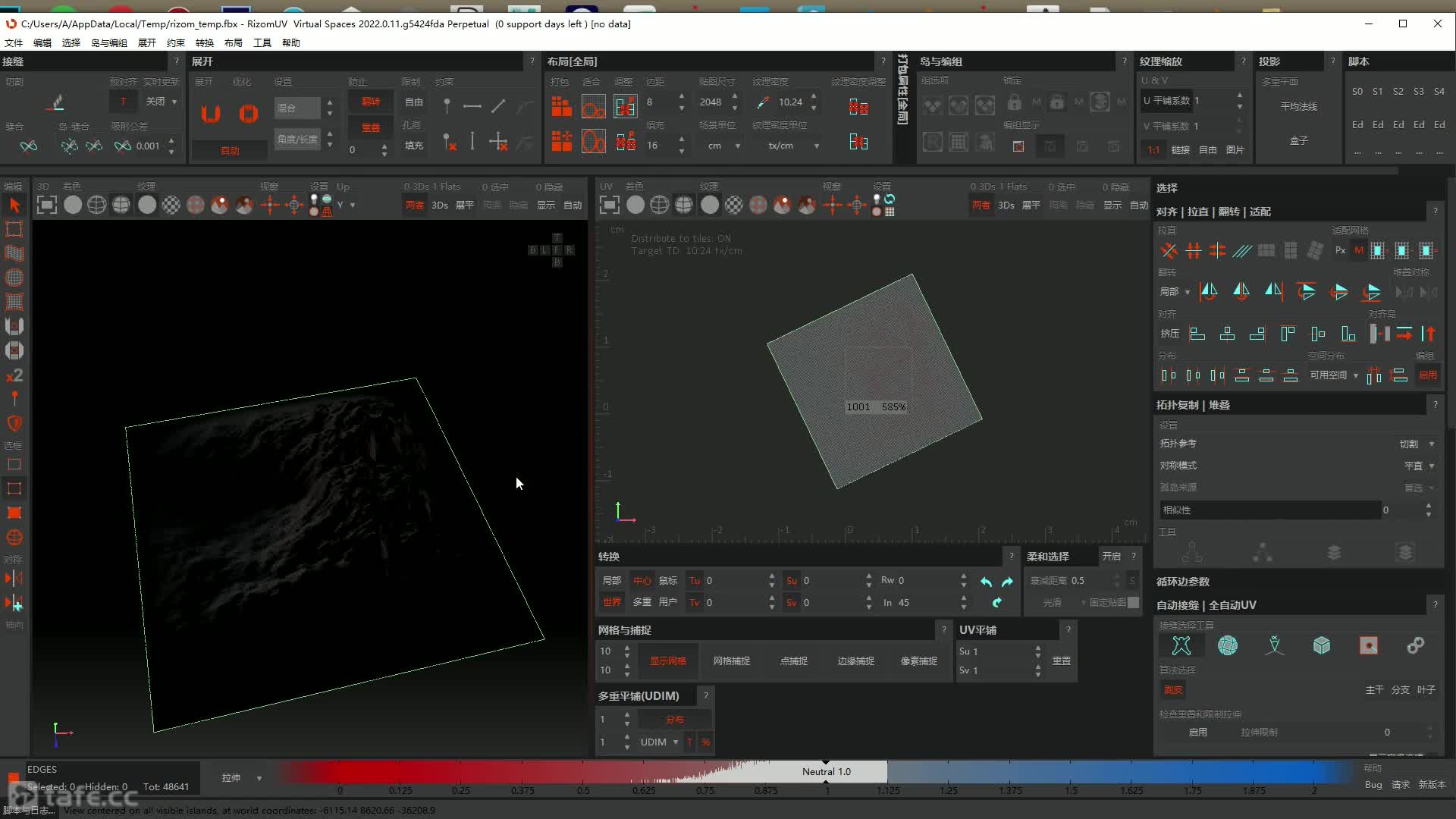Click the horizontal constraint line icon
The width and height of the screenshot is (1456, 819).
tap(472, 106)
